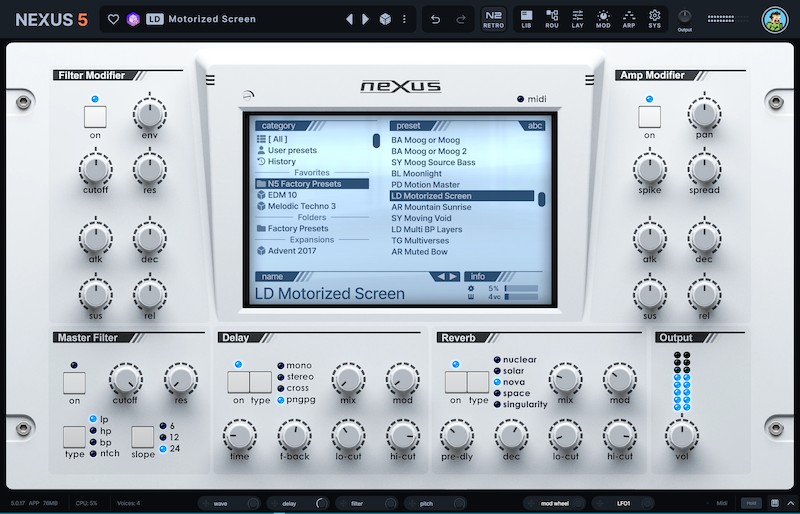Open the delay macro slot
Screen dimensions: 800x514
pos(298,504)
